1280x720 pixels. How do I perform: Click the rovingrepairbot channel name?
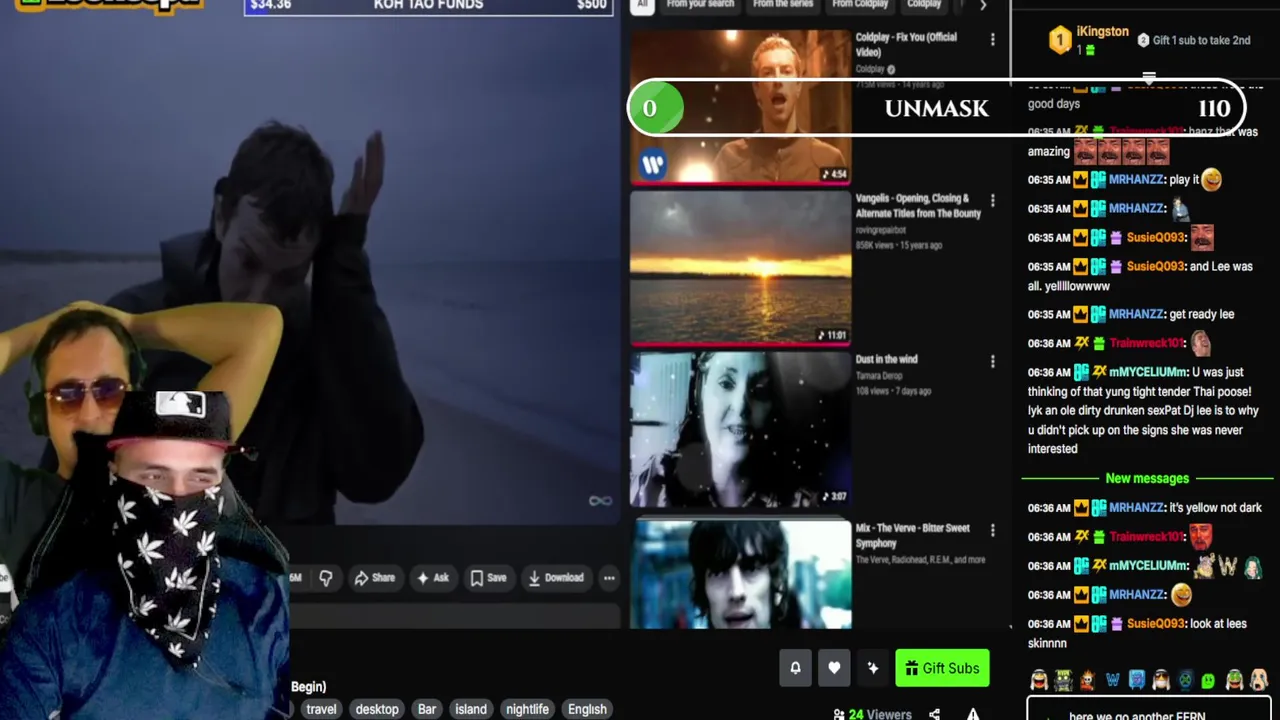(880, 230)
